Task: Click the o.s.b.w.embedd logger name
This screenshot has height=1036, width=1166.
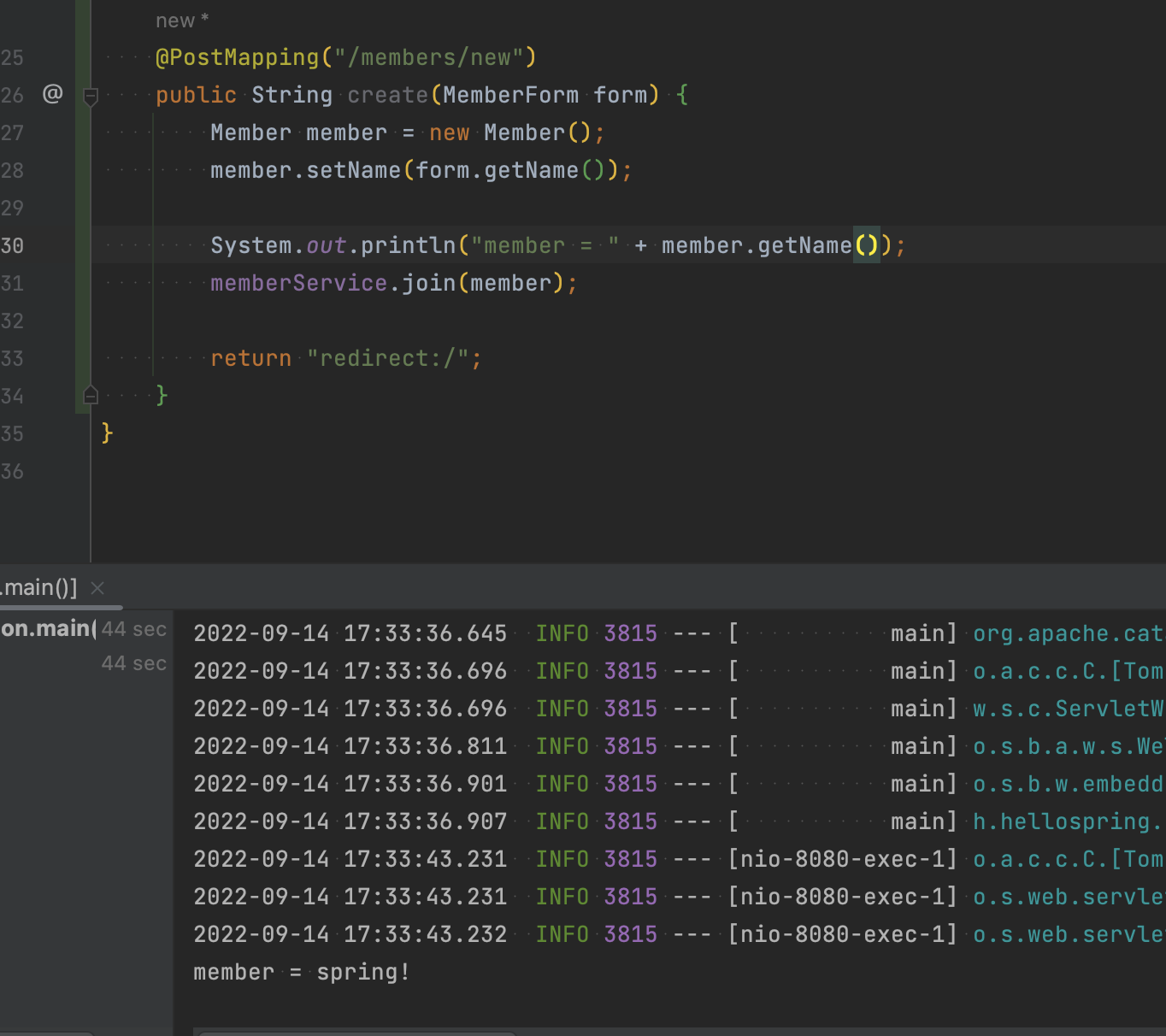Action: coord(1069,784)
